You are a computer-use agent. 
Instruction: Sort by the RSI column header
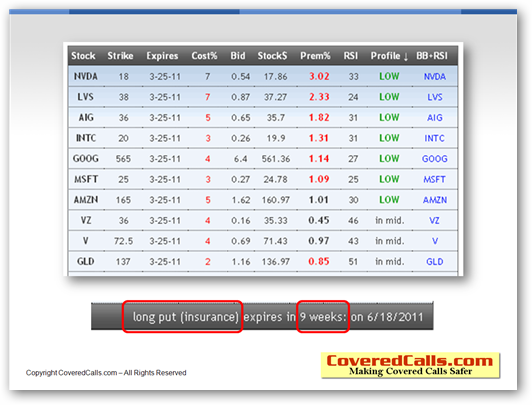tap(350, 56)
